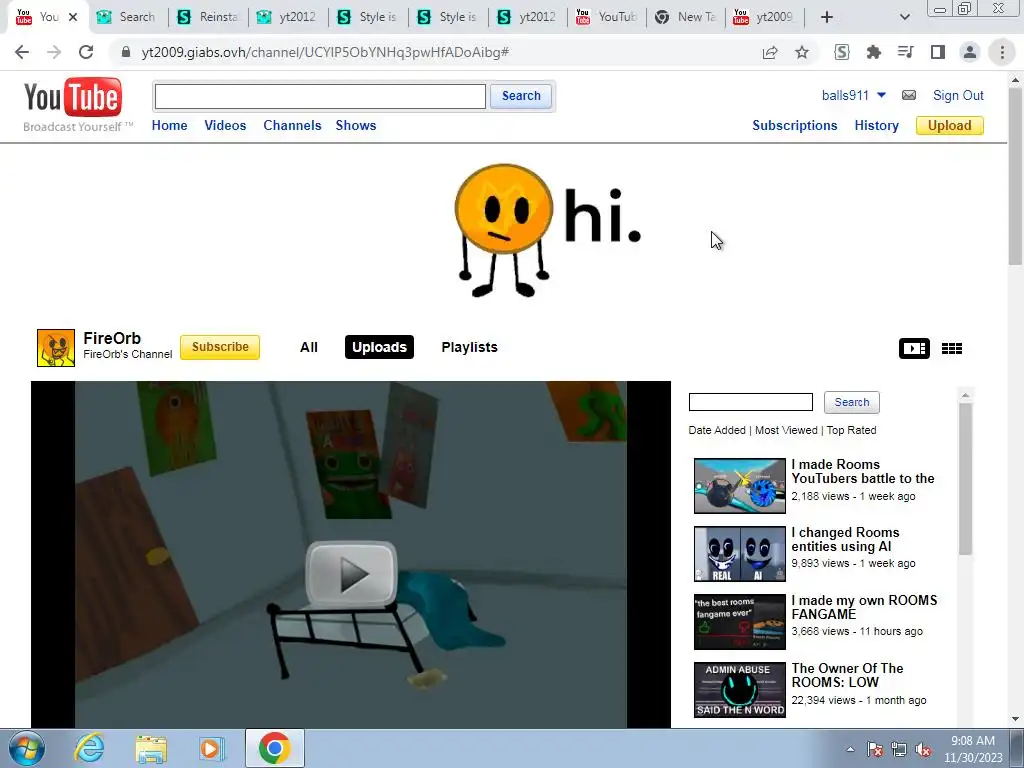The height and width of the screenshot is (768, 1024).
Task: Open Action Center flag icon
Action: pos(874,749)
